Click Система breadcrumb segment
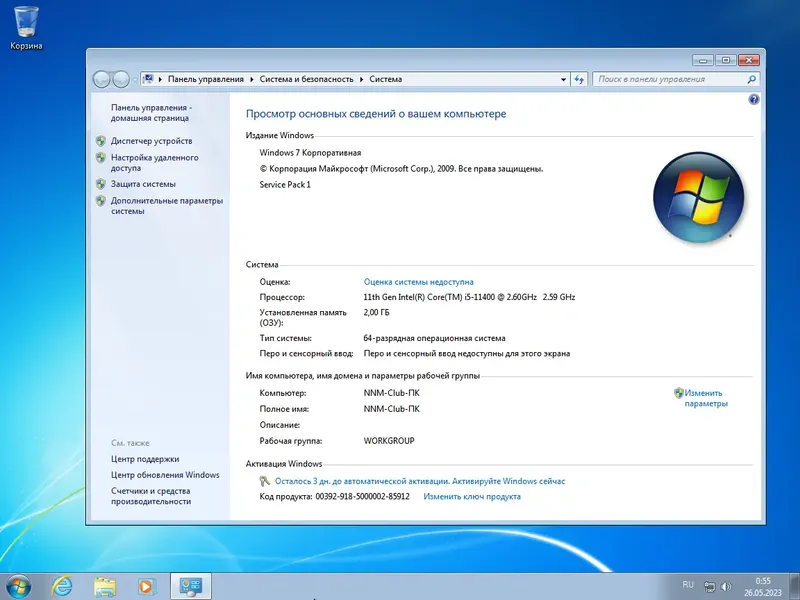This screenshot has width=800, height=600. [386, 79]
